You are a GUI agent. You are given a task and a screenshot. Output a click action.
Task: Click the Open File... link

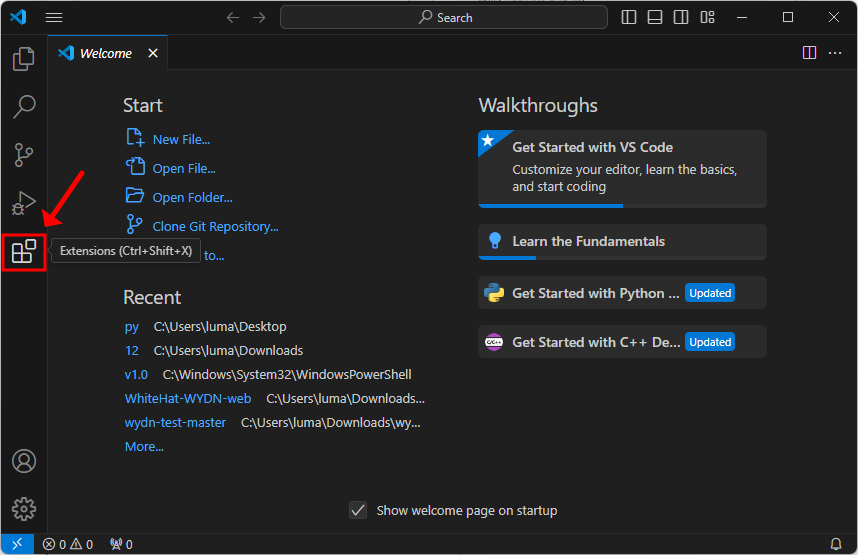(184, 169)
